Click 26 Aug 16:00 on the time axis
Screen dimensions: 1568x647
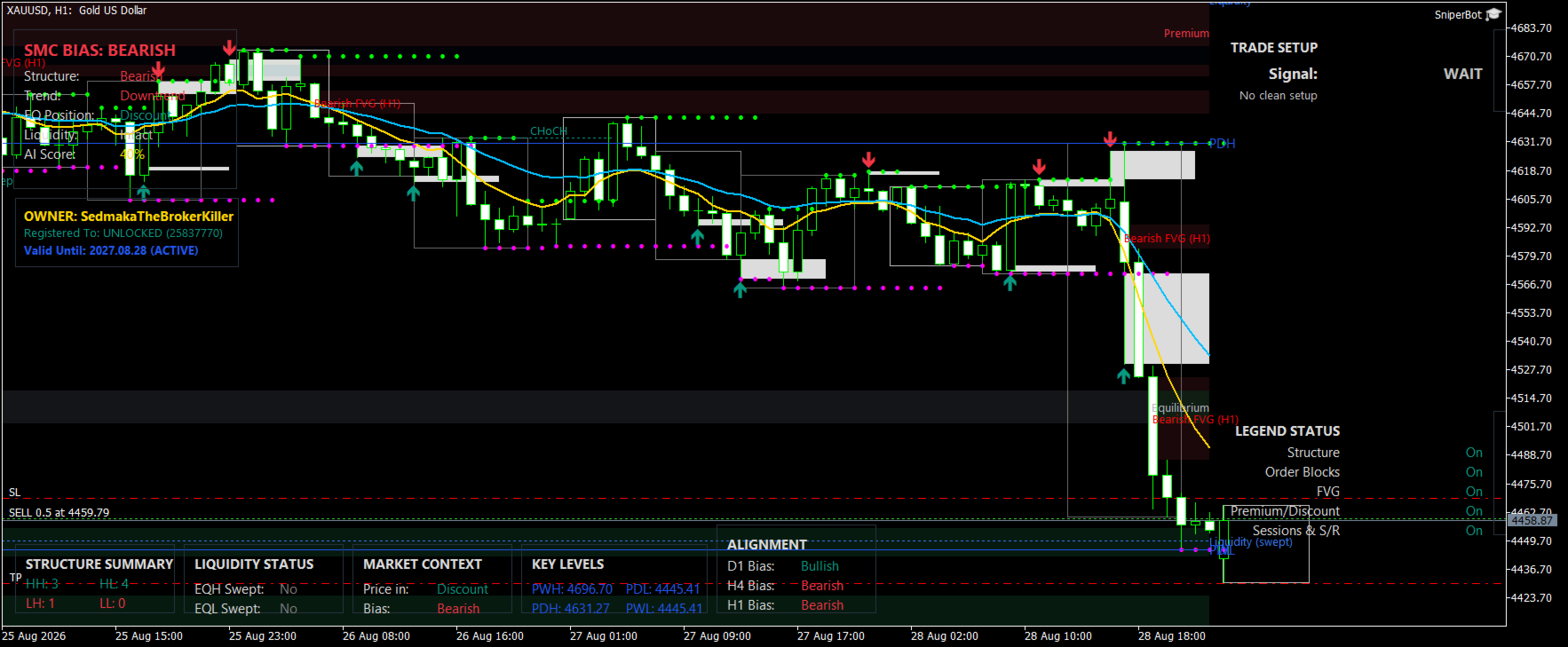click(489, 636)
